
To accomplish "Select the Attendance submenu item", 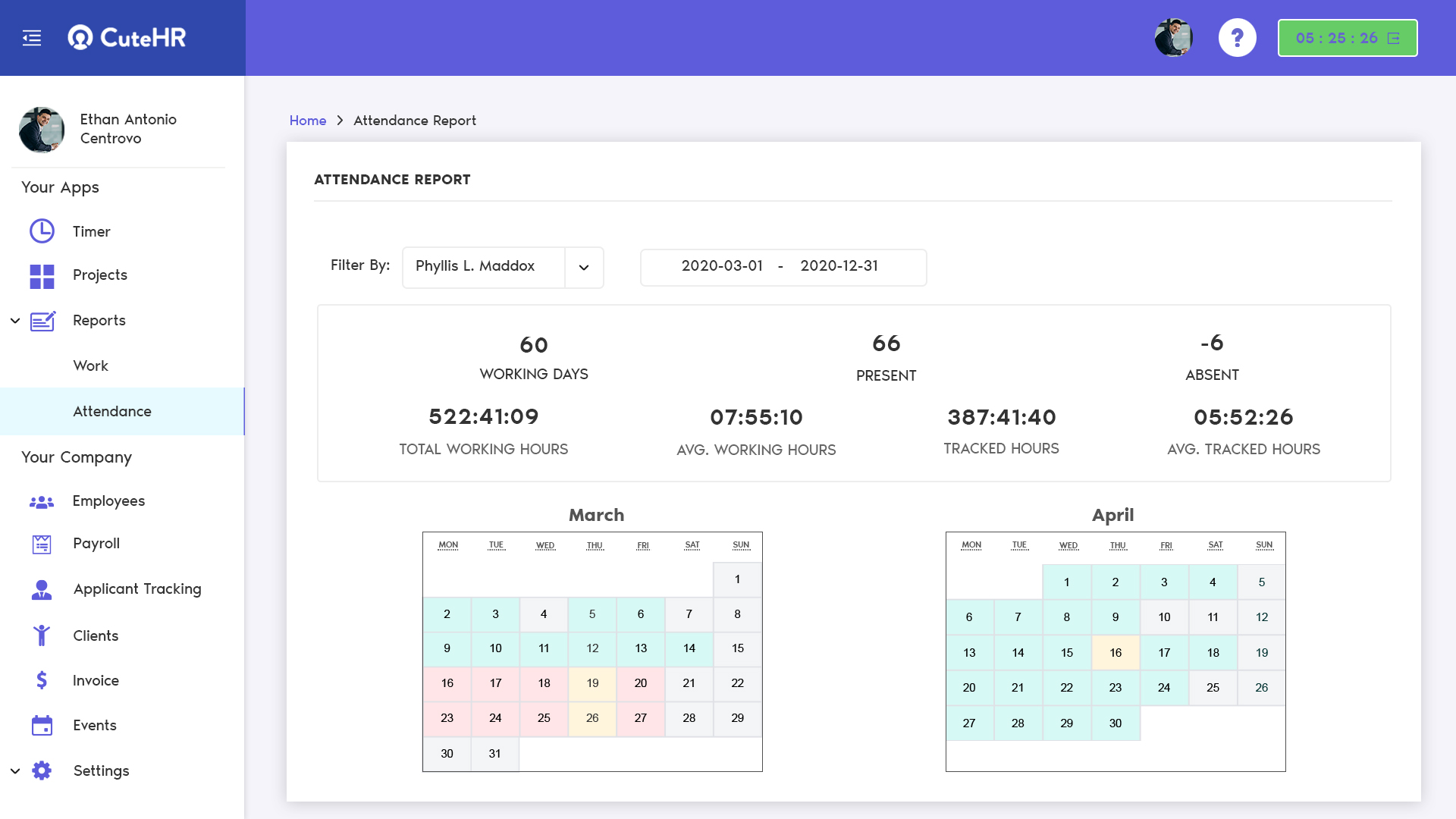I will click(112, 412).
